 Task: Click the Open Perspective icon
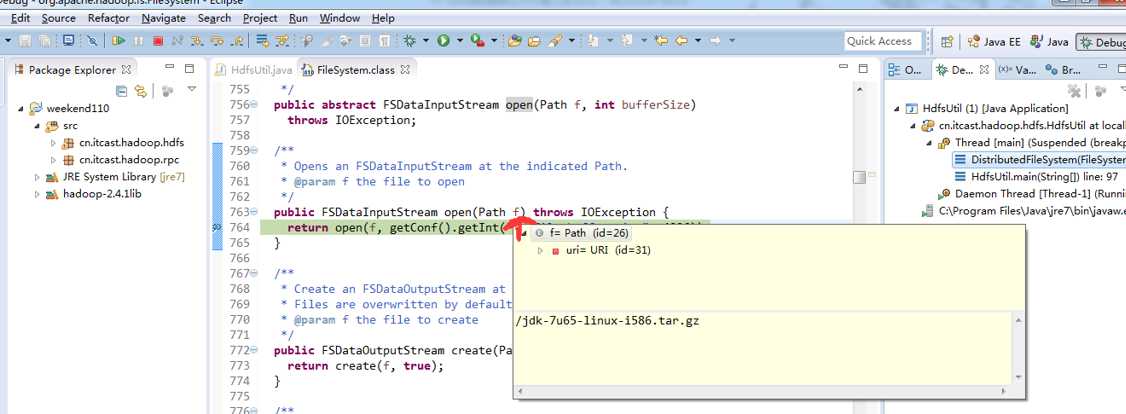pyautogui.click(x=947, y=42)
